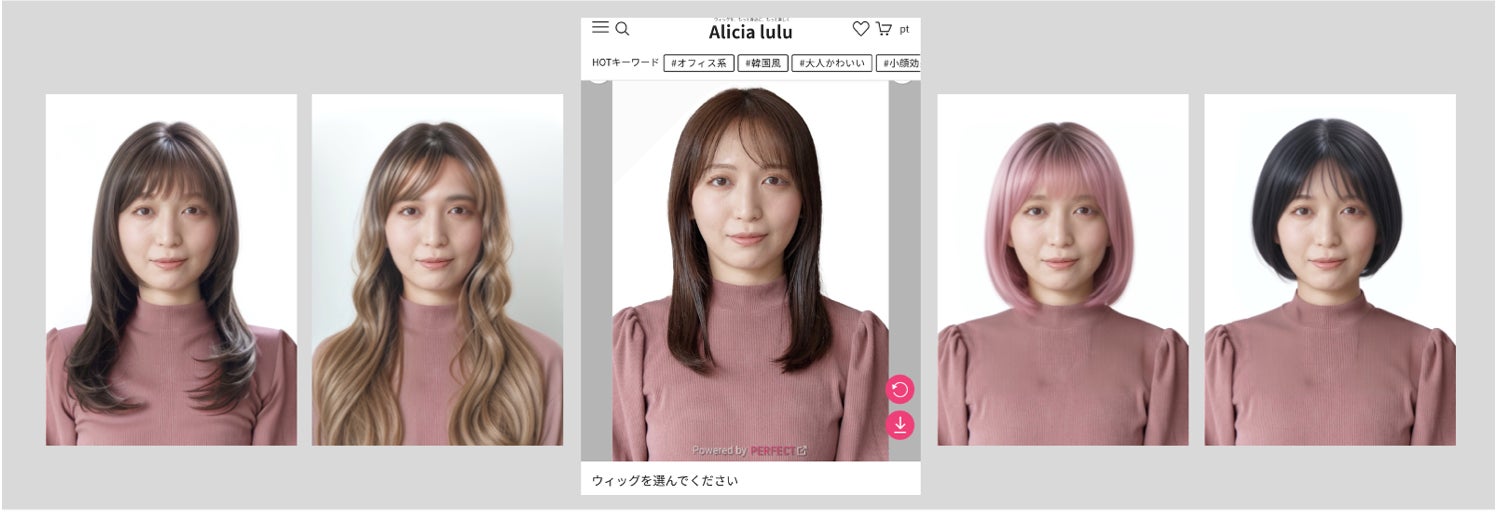Click the pt points indicator

[904, 30]
